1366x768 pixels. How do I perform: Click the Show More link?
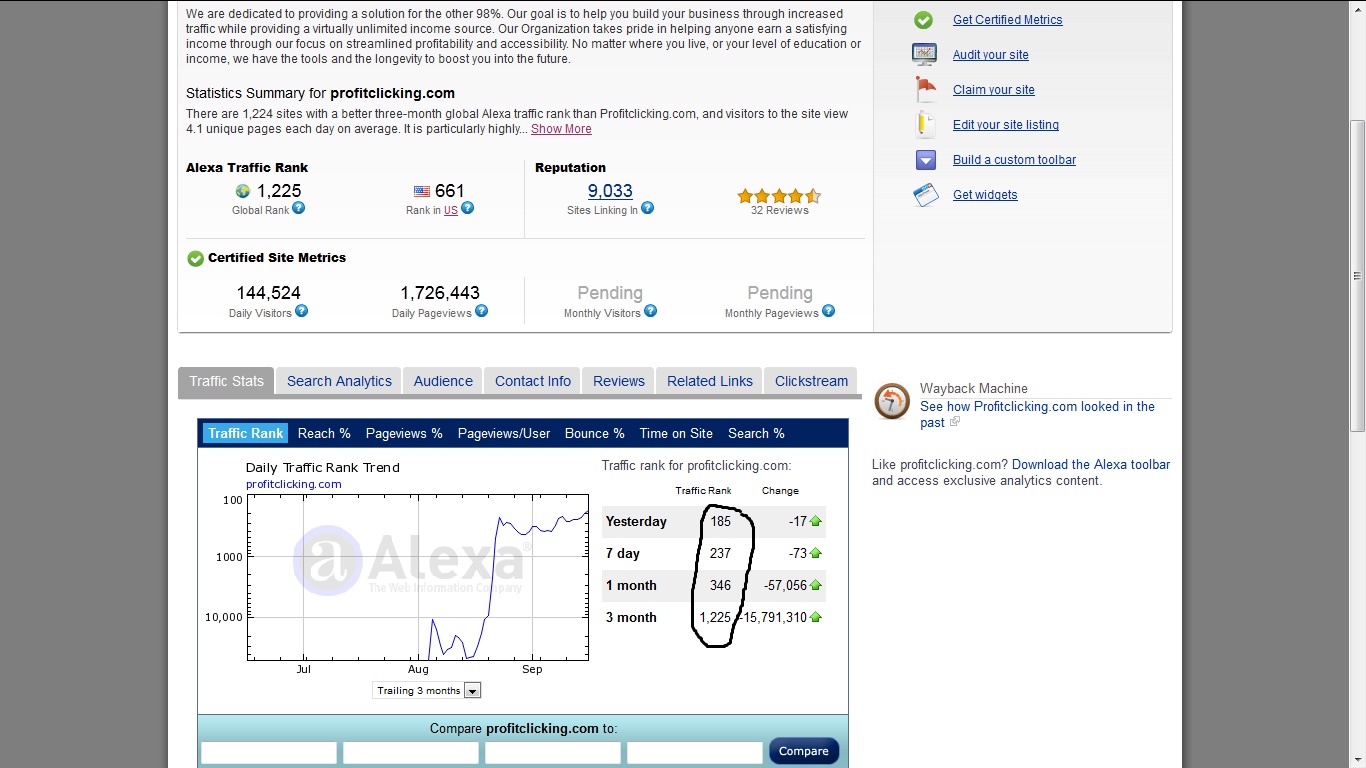click(x=561, y=129)
